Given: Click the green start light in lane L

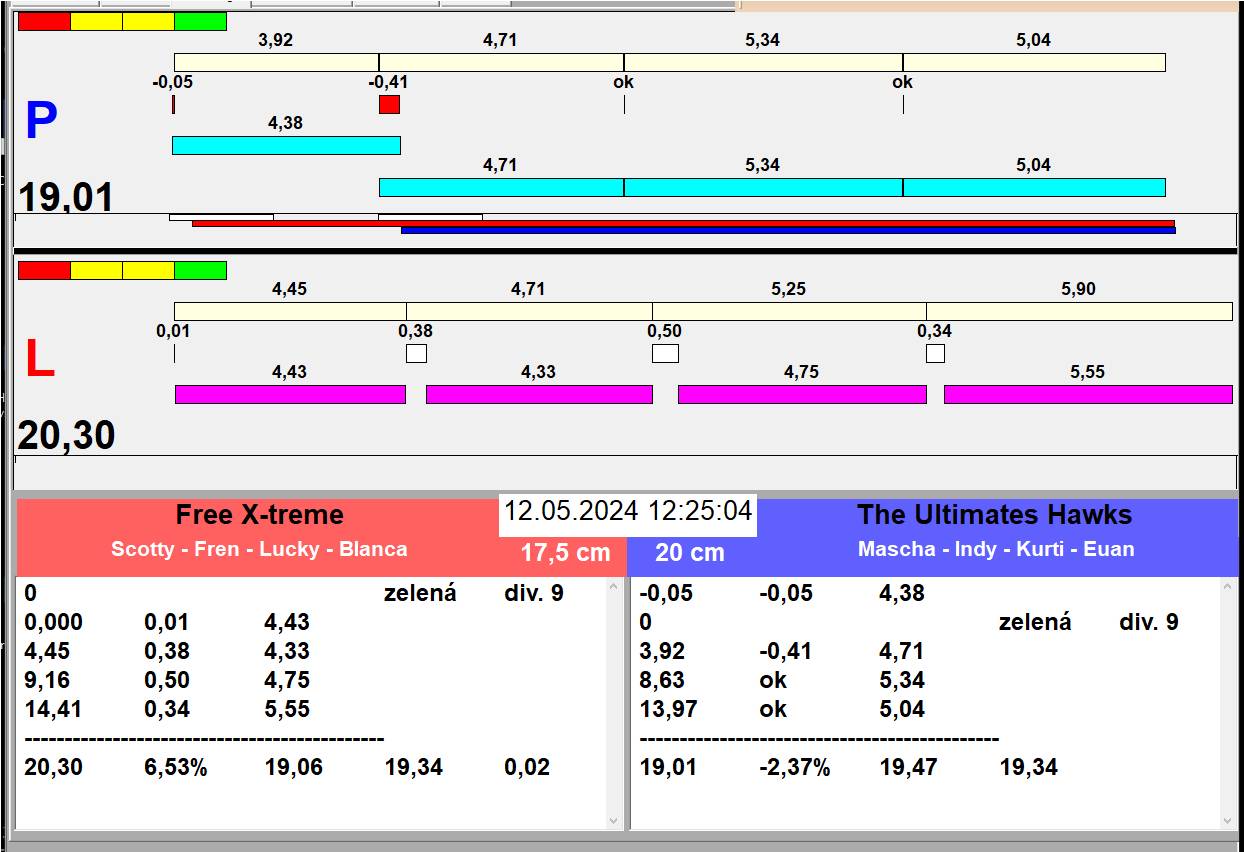Looking at the screenshot, I should tap(200, 270).
